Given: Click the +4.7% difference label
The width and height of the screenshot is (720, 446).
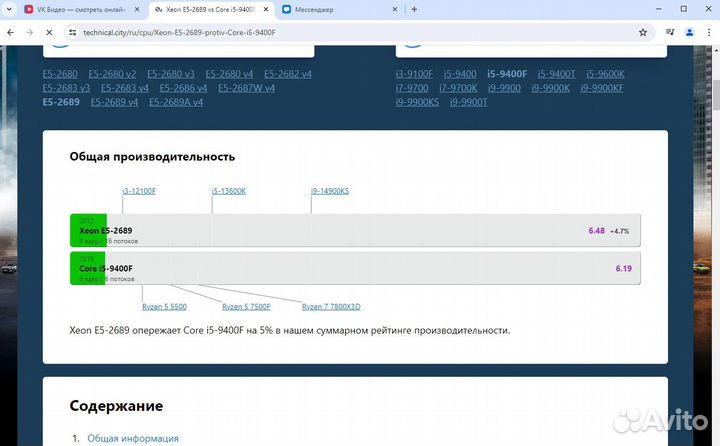Looking at the screenshot, I should (619, 231).
